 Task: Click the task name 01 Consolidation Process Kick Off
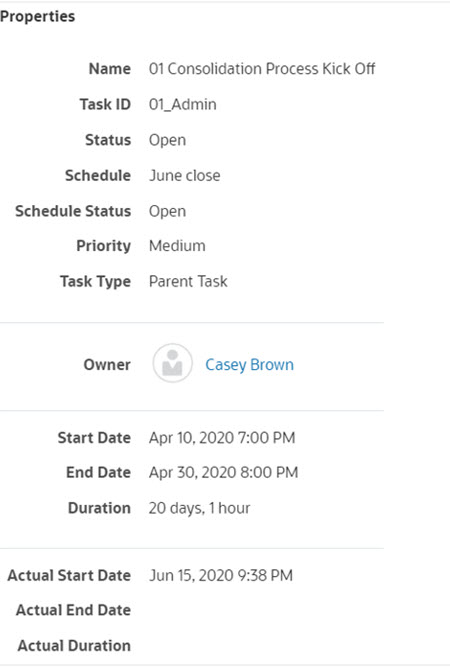tap(262, 68)
